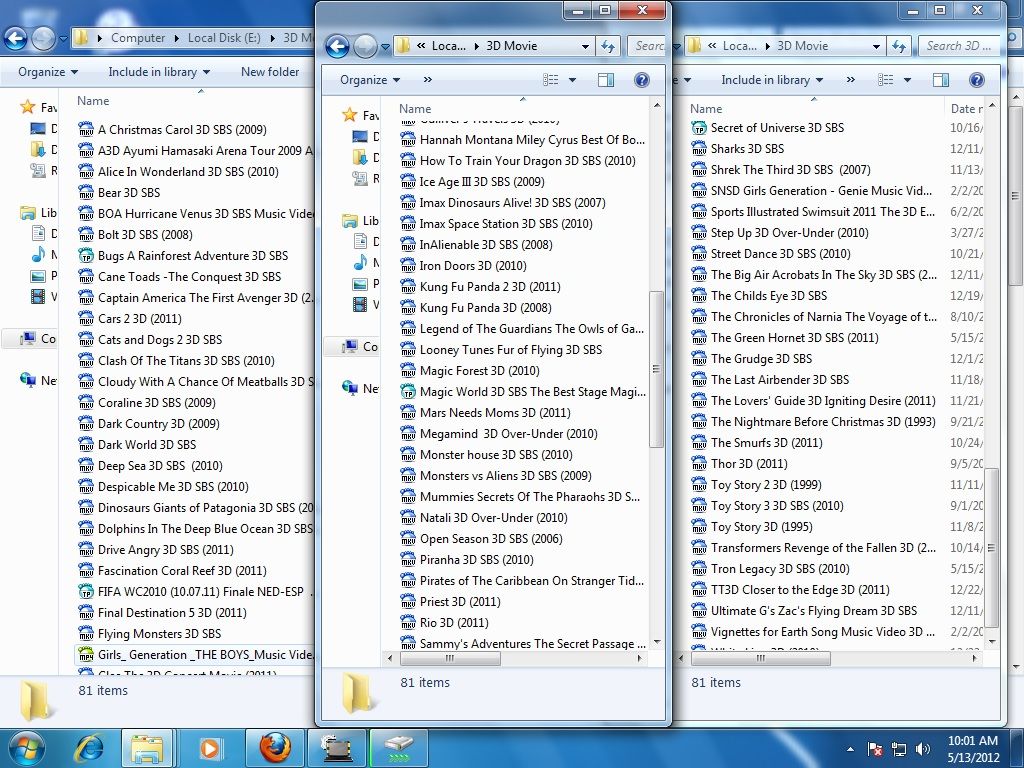Image resolution: width=1024 pixels, height=768 pixels.
Task: Click the middle window's horizontal scrollbar thumb
Action: [x=449, y=658]
